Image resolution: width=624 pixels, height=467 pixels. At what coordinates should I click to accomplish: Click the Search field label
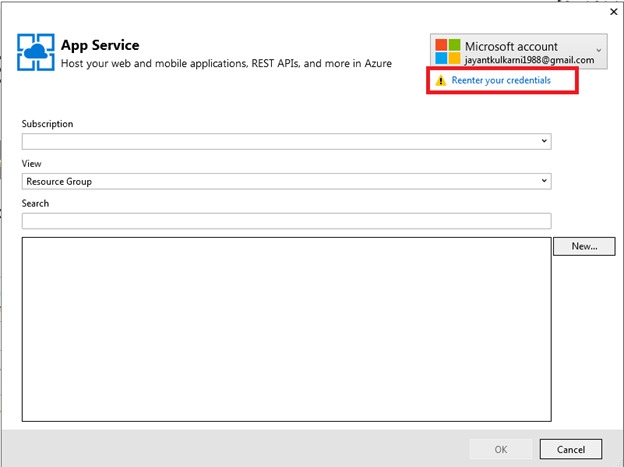[x=35, y=203]
